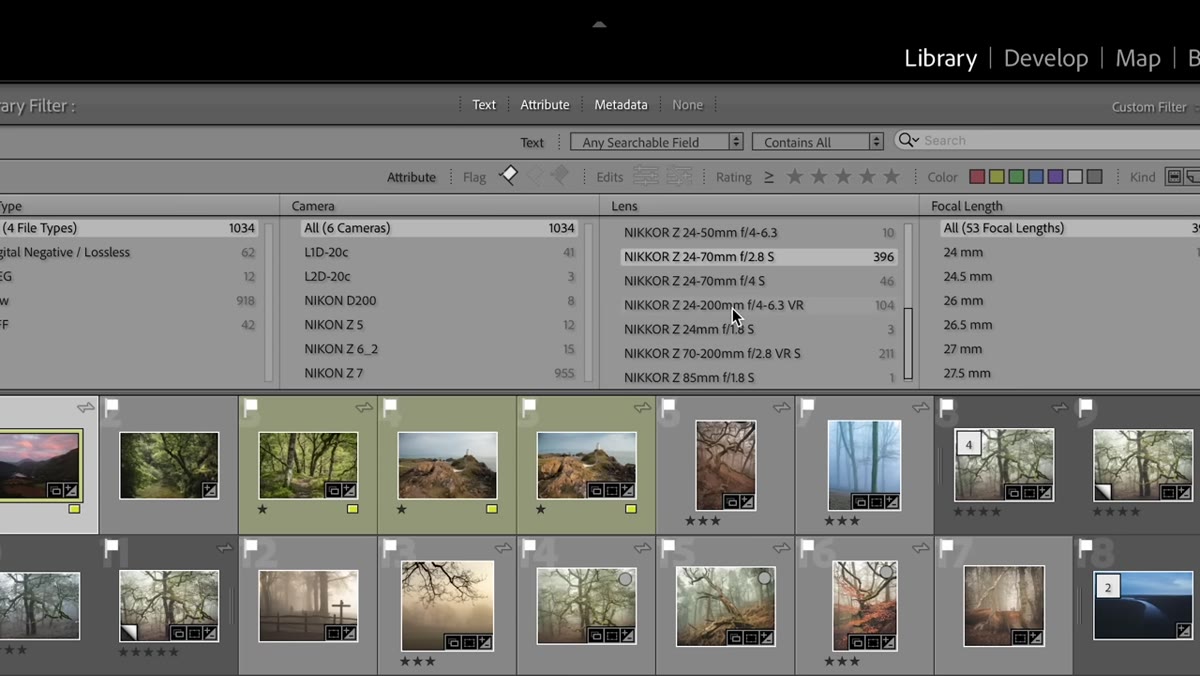
Task: Enable the Text filter bar option
Action: (484, 105)
